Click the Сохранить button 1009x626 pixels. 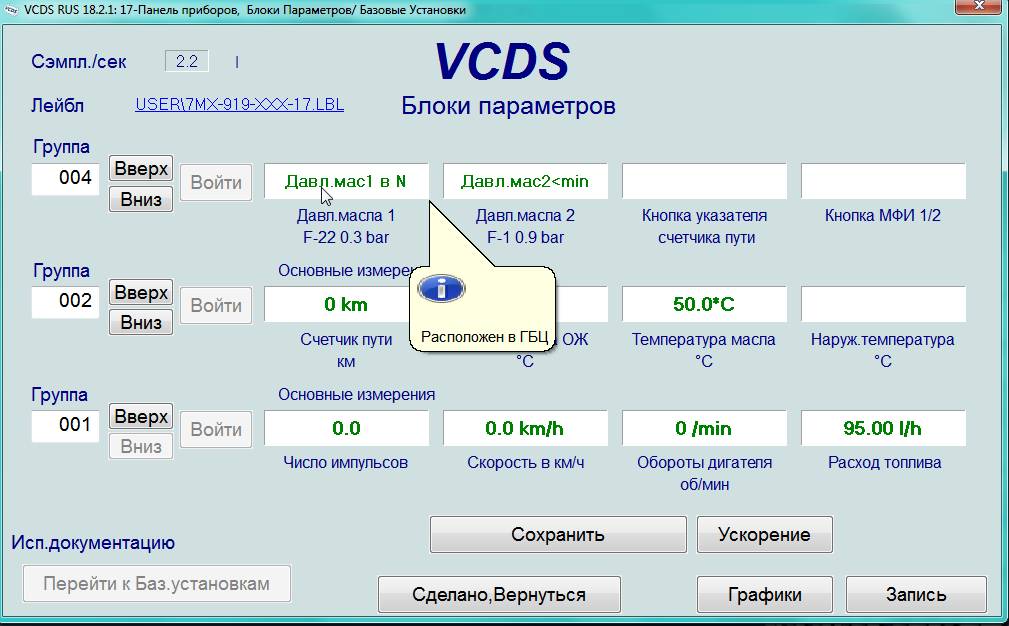point(558,534)
